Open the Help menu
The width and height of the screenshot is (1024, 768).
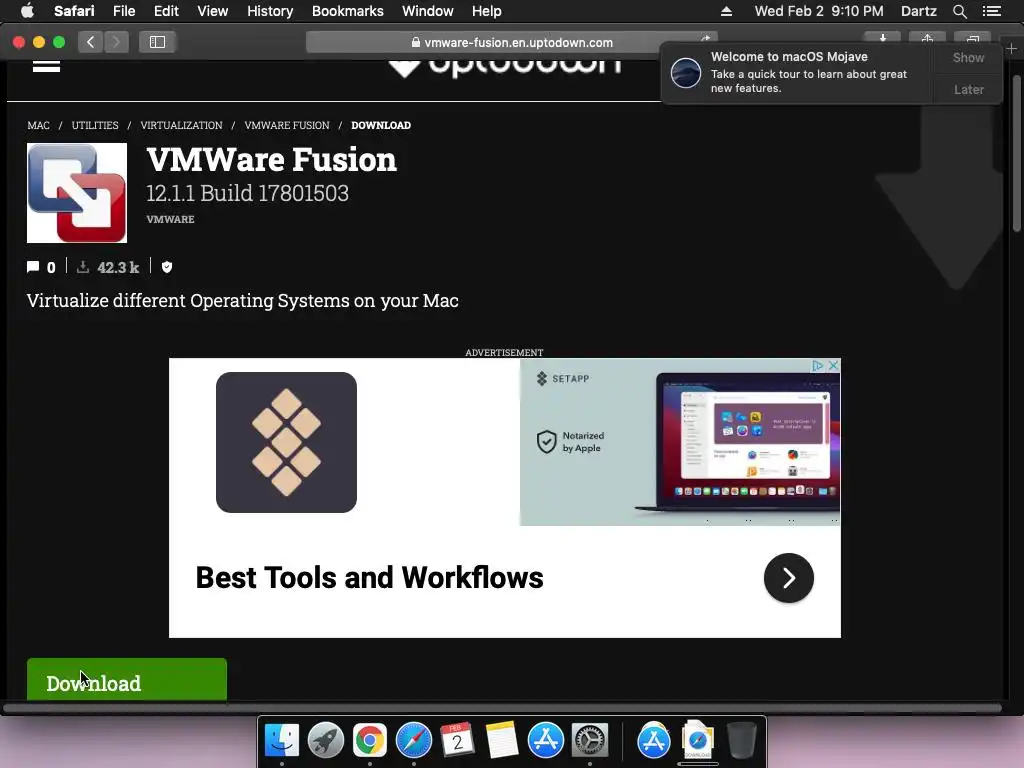click(487, 11)
